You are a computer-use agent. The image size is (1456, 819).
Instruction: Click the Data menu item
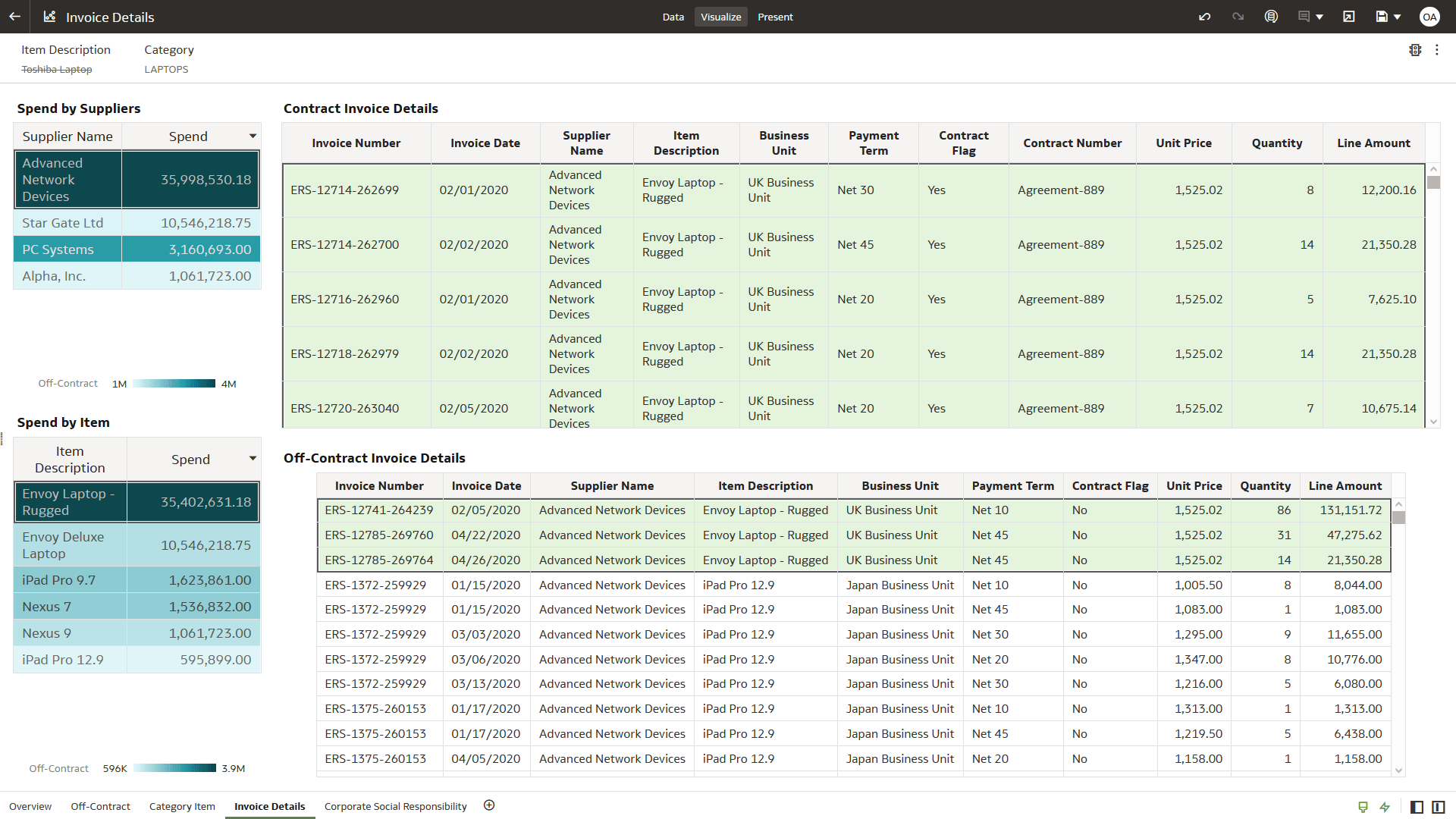(x=673, y=16)
